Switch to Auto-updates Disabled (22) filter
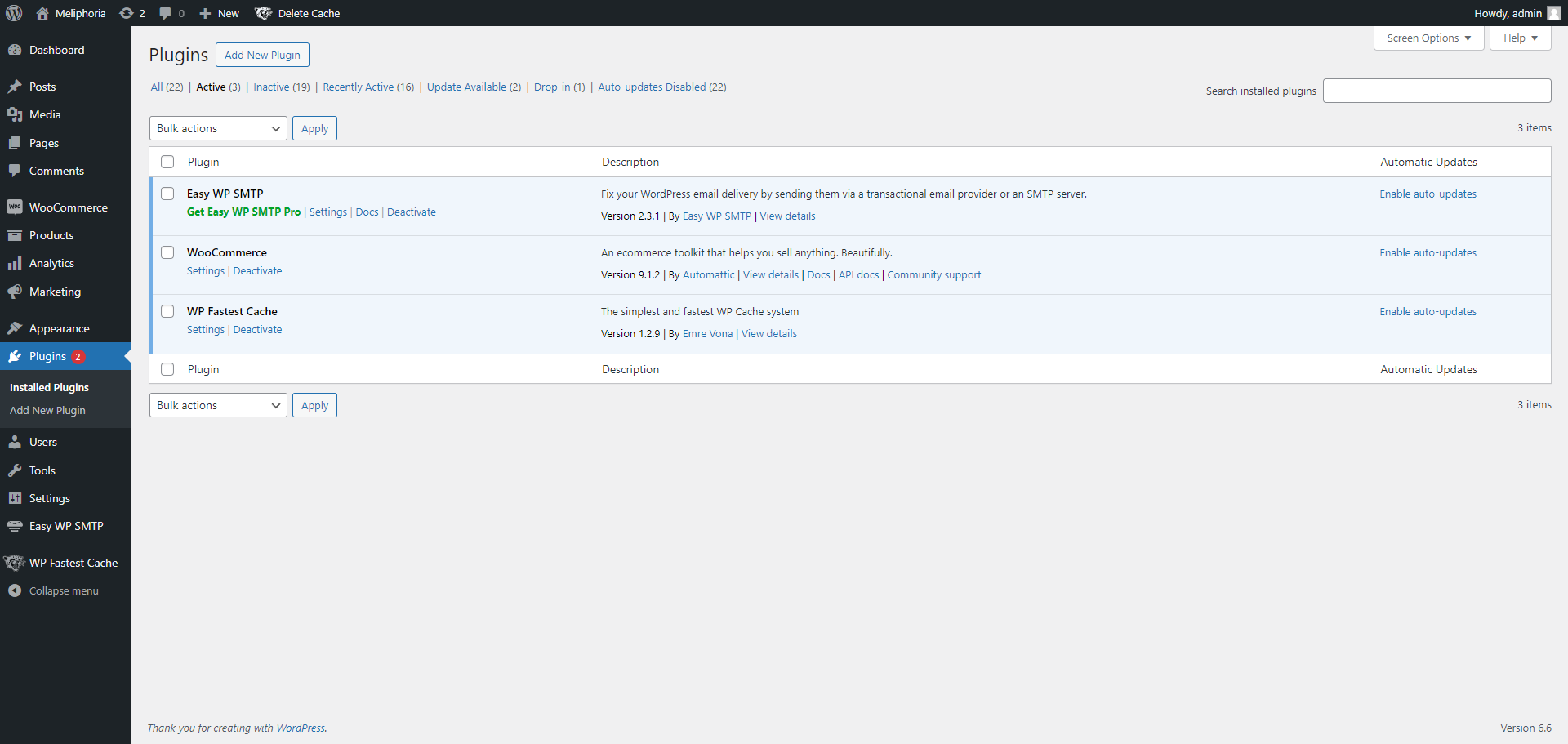The width and height of the screenshot is (1568, 744). tap(662, 87)
